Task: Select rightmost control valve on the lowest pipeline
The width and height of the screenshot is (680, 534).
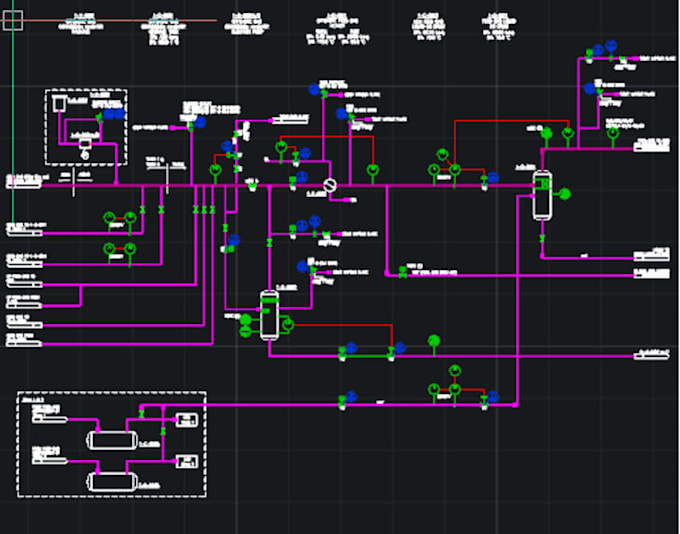Action: (484, 401)
